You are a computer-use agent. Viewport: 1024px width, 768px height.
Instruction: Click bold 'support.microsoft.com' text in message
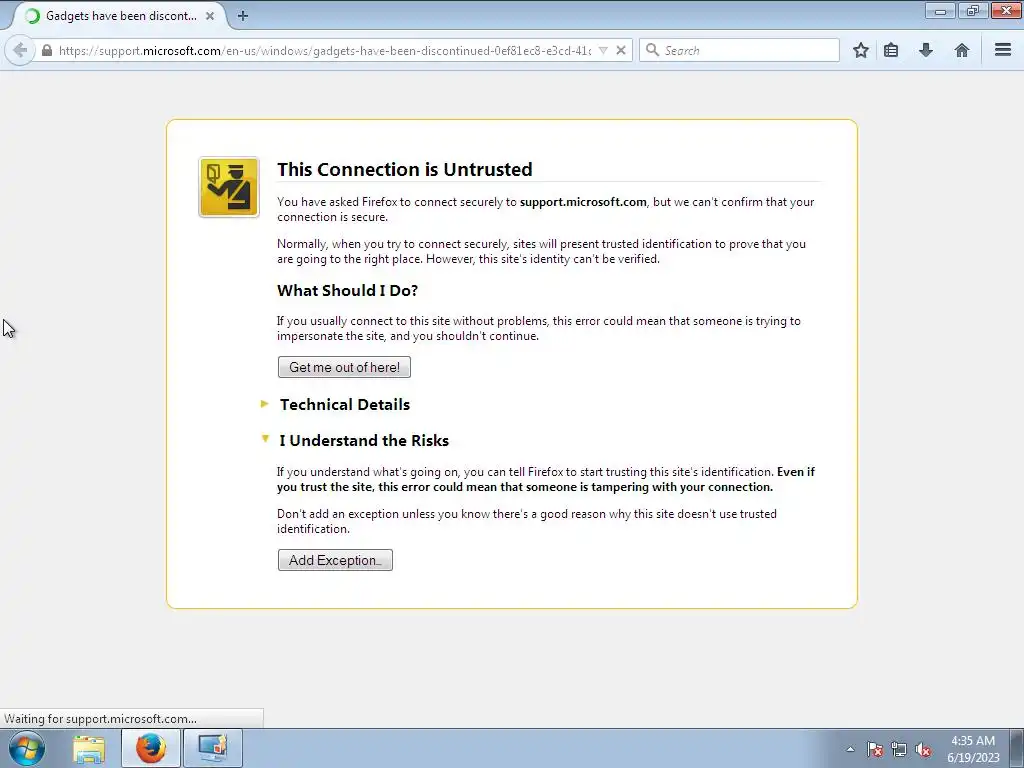click(583, 202)
